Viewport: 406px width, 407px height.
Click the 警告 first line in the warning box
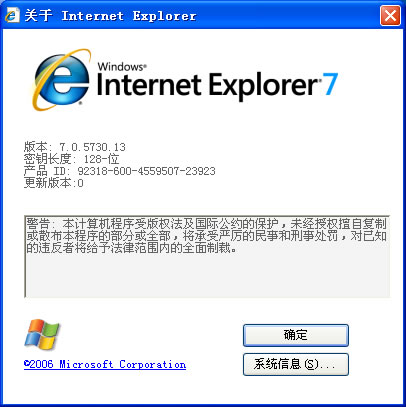click(x=206, y=223)
